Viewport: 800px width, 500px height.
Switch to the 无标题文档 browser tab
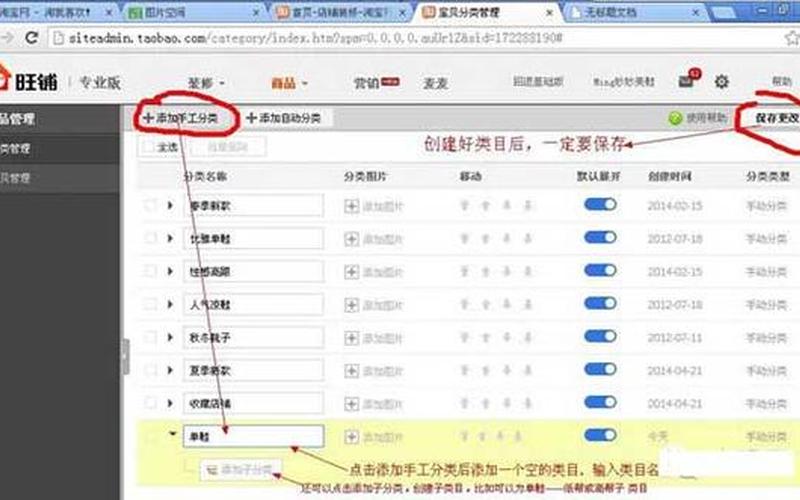tap(635, 12)
